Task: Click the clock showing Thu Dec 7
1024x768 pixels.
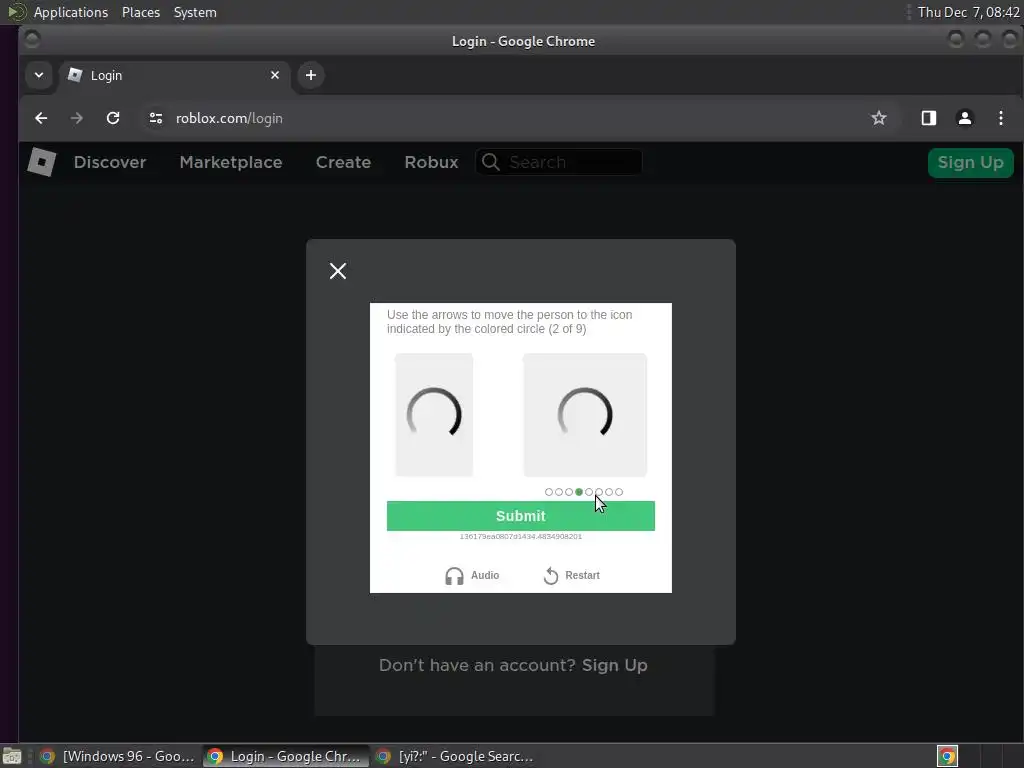Action: point(968,12)
